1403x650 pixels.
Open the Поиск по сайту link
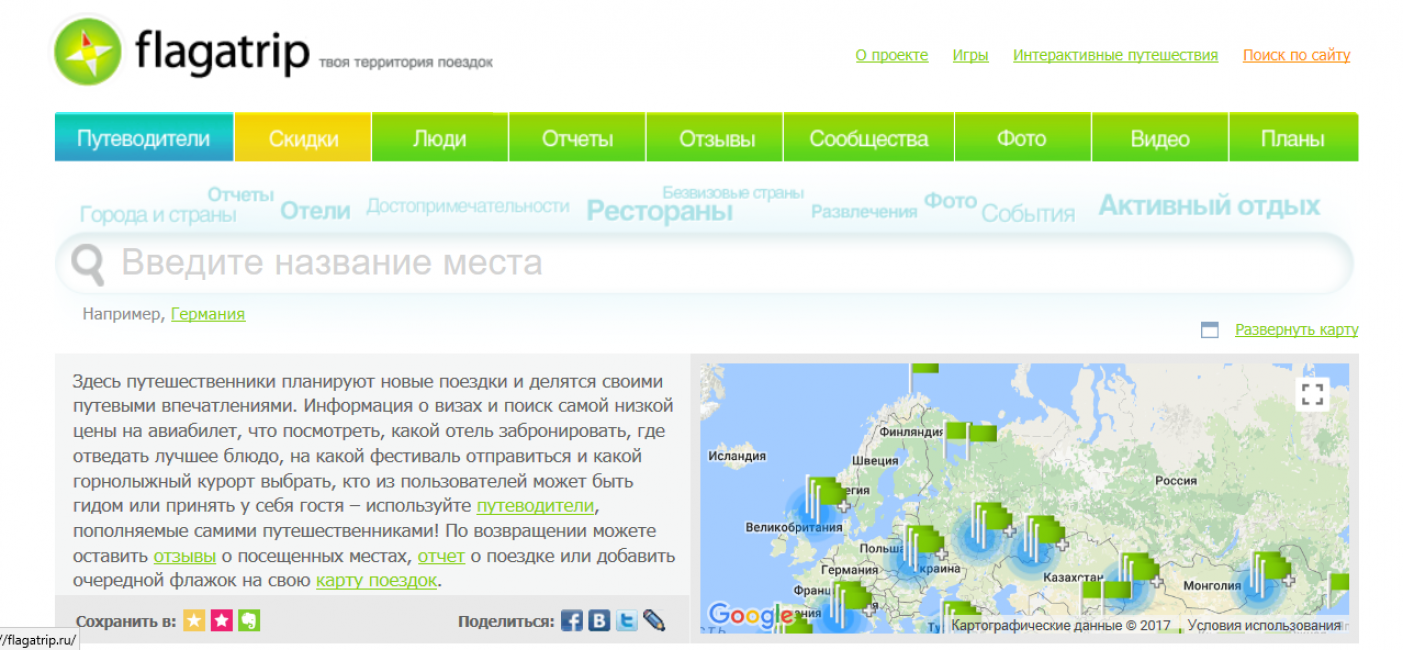1296,55
